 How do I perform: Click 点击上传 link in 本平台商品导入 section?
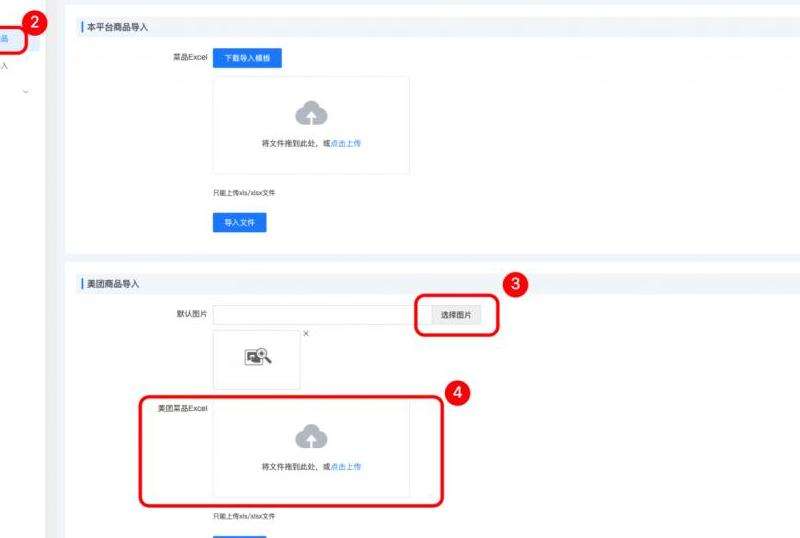coord(345,143)
